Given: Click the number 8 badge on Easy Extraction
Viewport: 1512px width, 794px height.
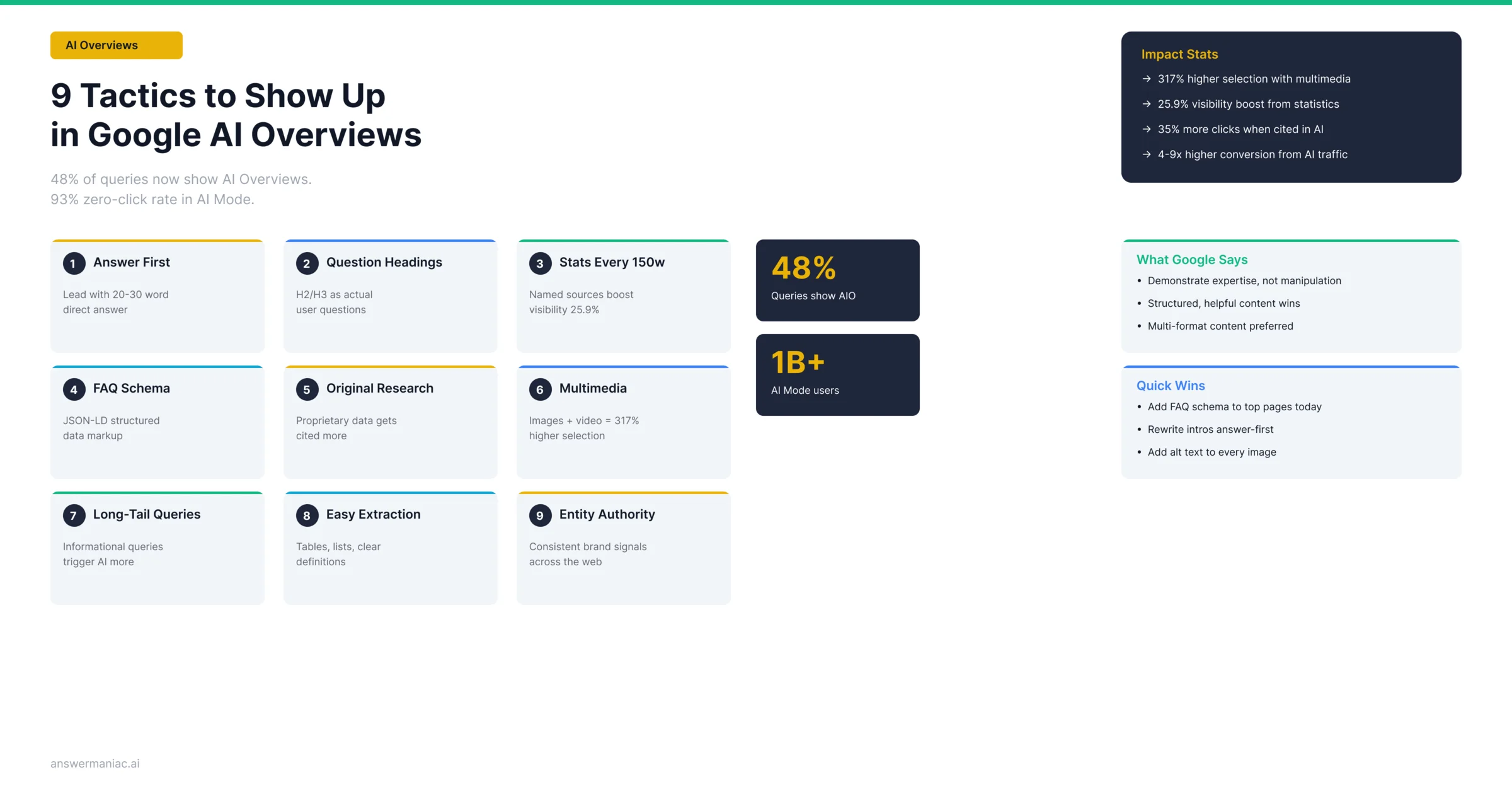Looking at the screenshot, I should click(307, 515).
